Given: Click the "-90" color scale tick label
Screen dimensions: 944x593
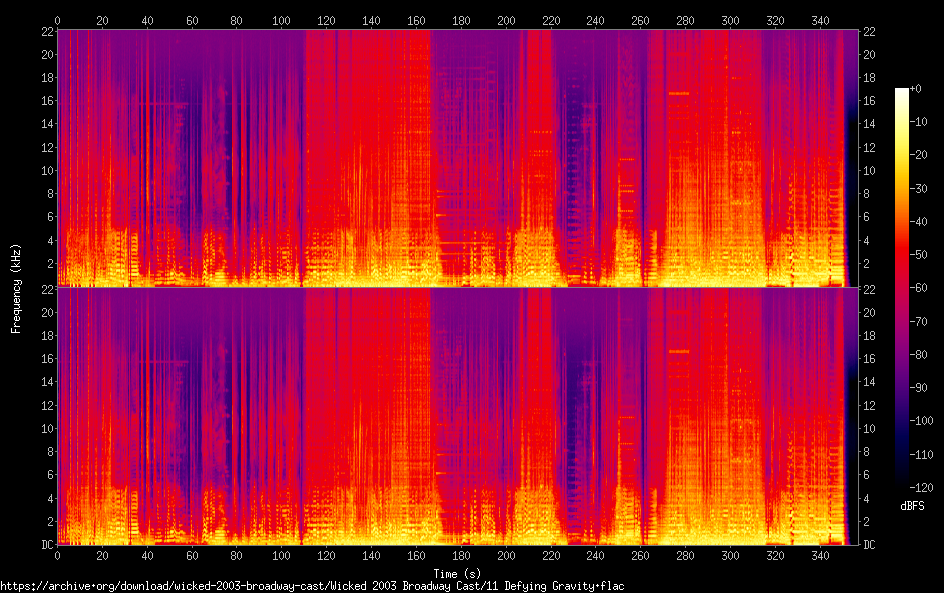Looking at the screenshot, I should tap(918, 388).
